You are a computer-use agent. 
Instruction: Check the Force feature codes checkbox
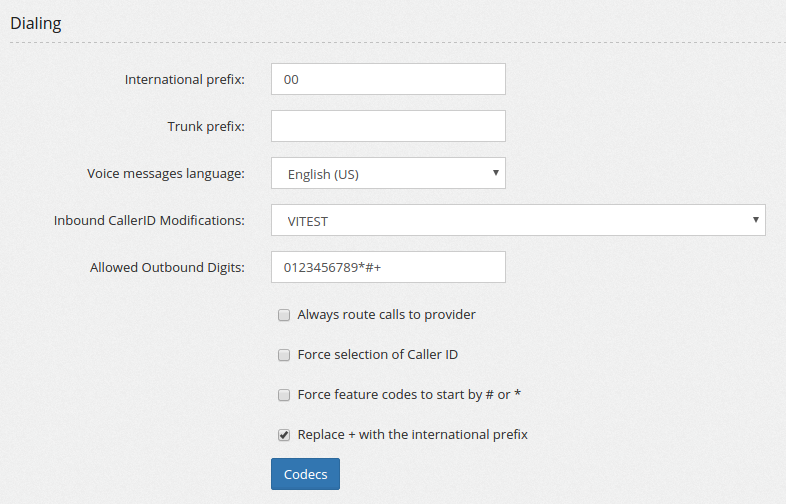284,395
